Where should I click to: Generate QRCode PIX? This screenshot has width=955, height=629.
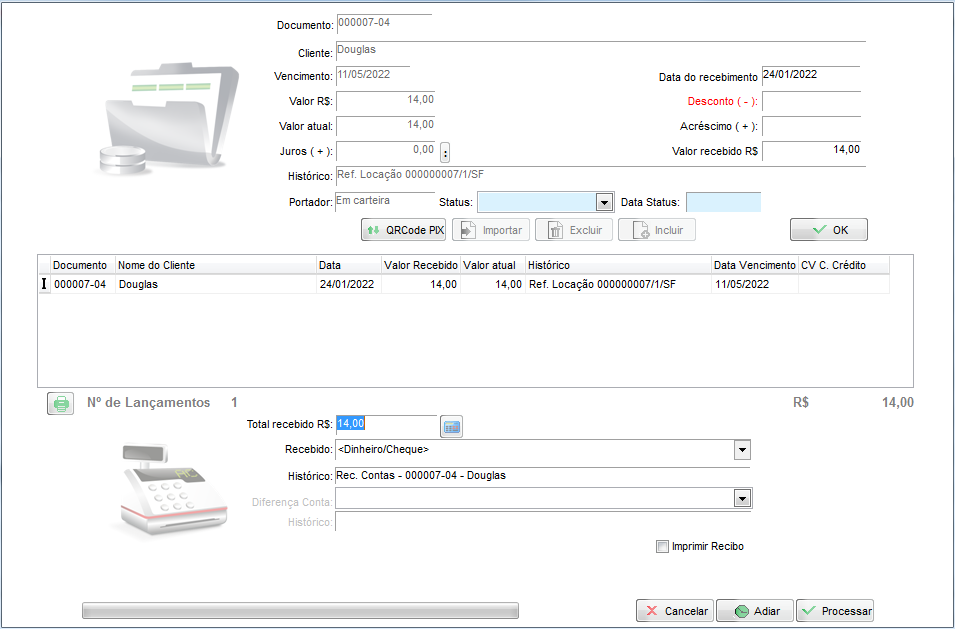(404, 230)
